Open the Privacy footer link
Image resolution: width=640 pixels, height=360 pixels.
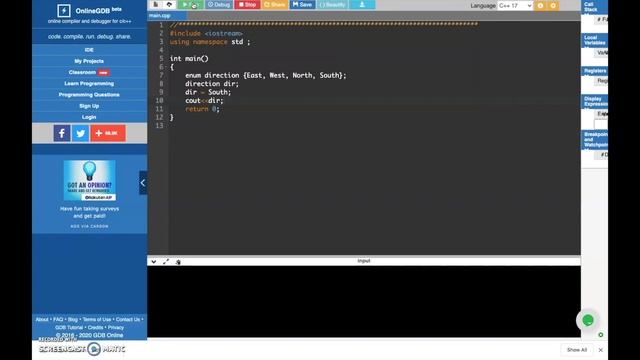click(116, 327)
